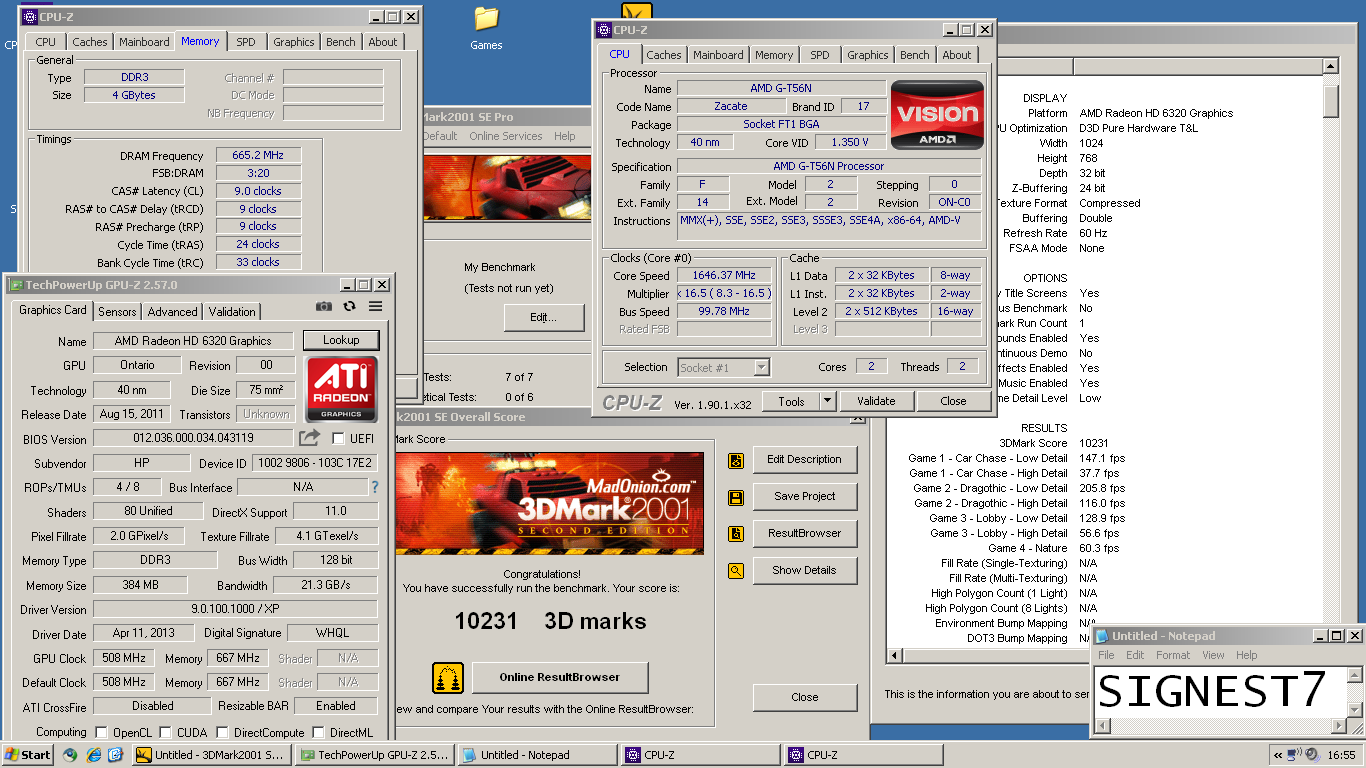
Task: Open the Games folder on the desktop
Action: [487, 28]
